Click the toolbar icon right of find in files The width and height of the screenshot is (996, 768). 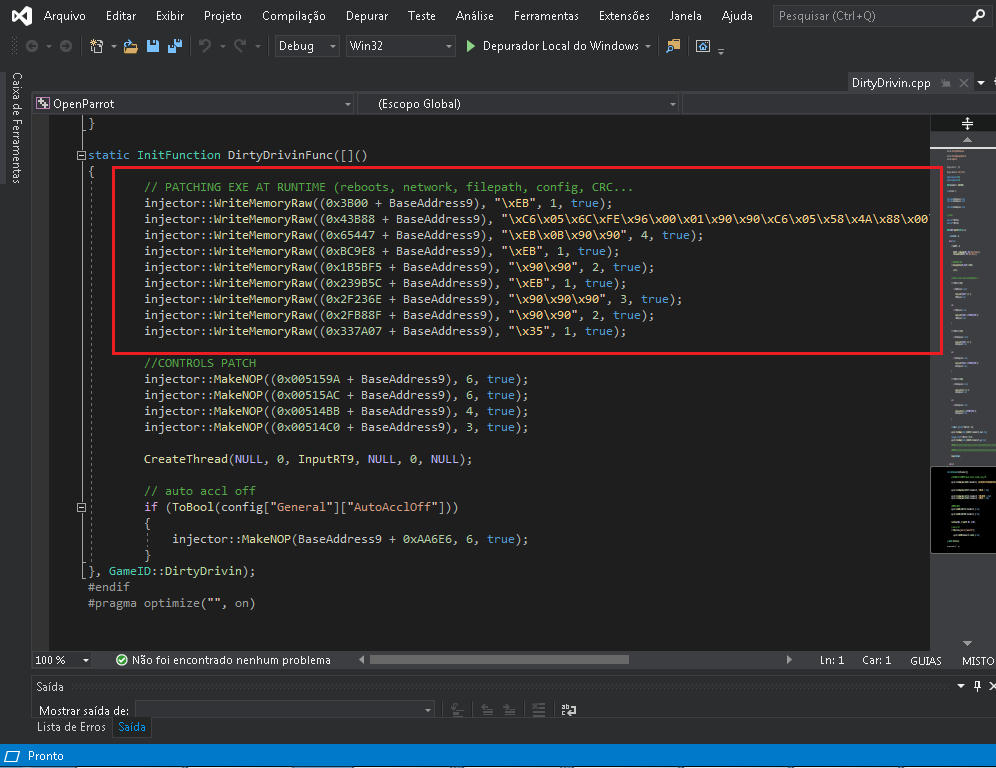coord(703,46)
